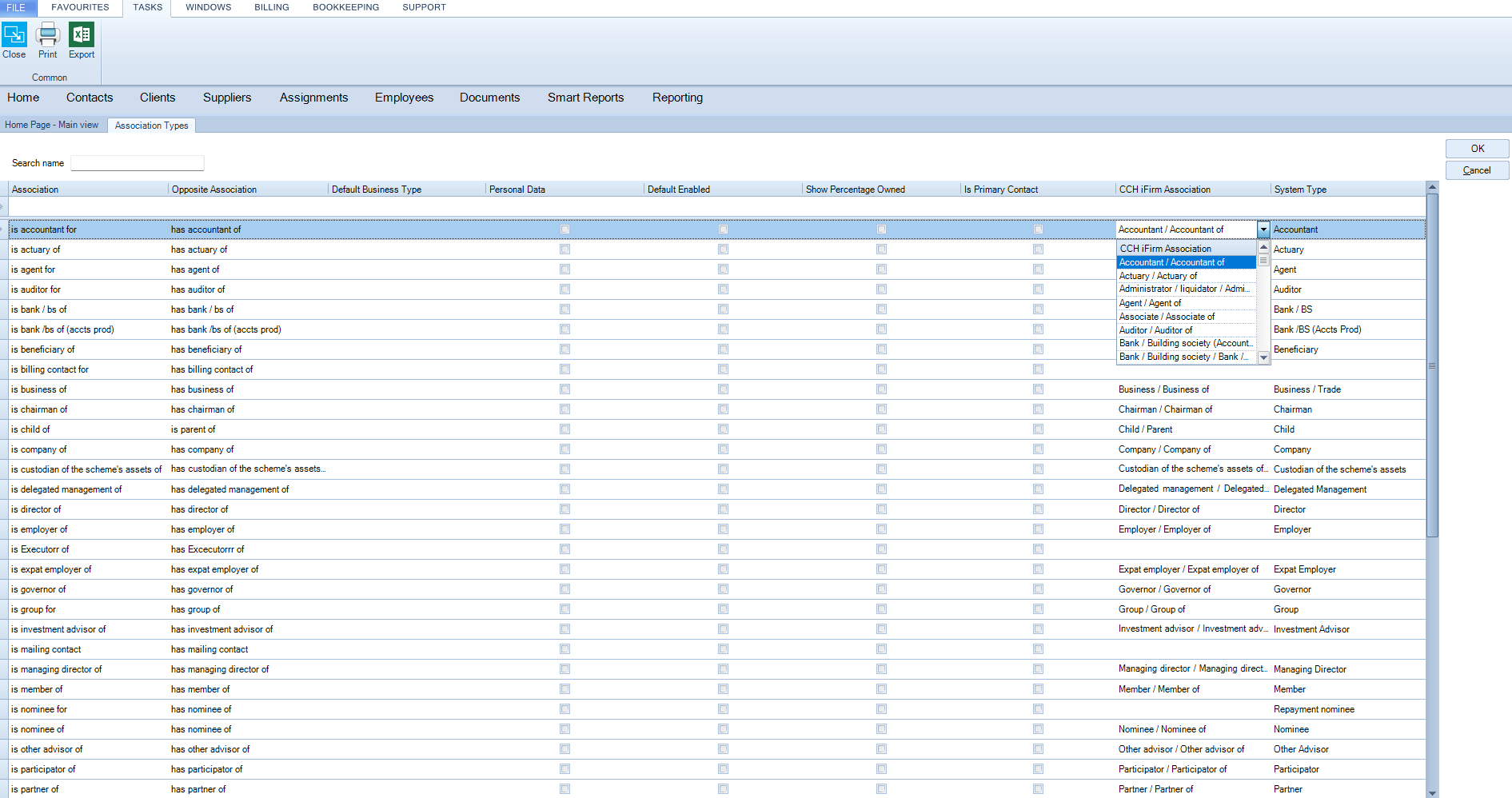Enable Default Enabled for is partner of
This screenshot has height=798, width=1512.
click(724, 789)
